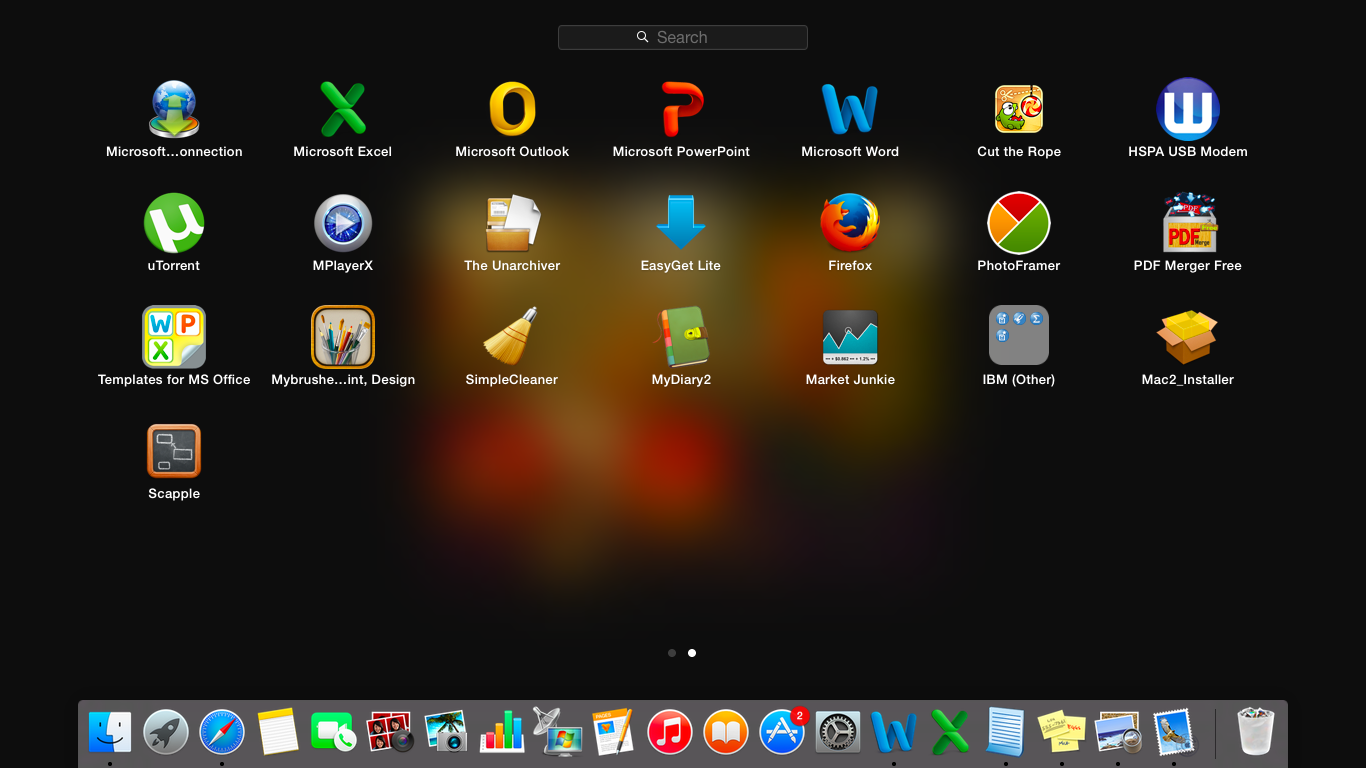The height and width of the screenshot is (768, 1366).
Task: Select the second Launchpad page dot
Action: tap(692, 653)
